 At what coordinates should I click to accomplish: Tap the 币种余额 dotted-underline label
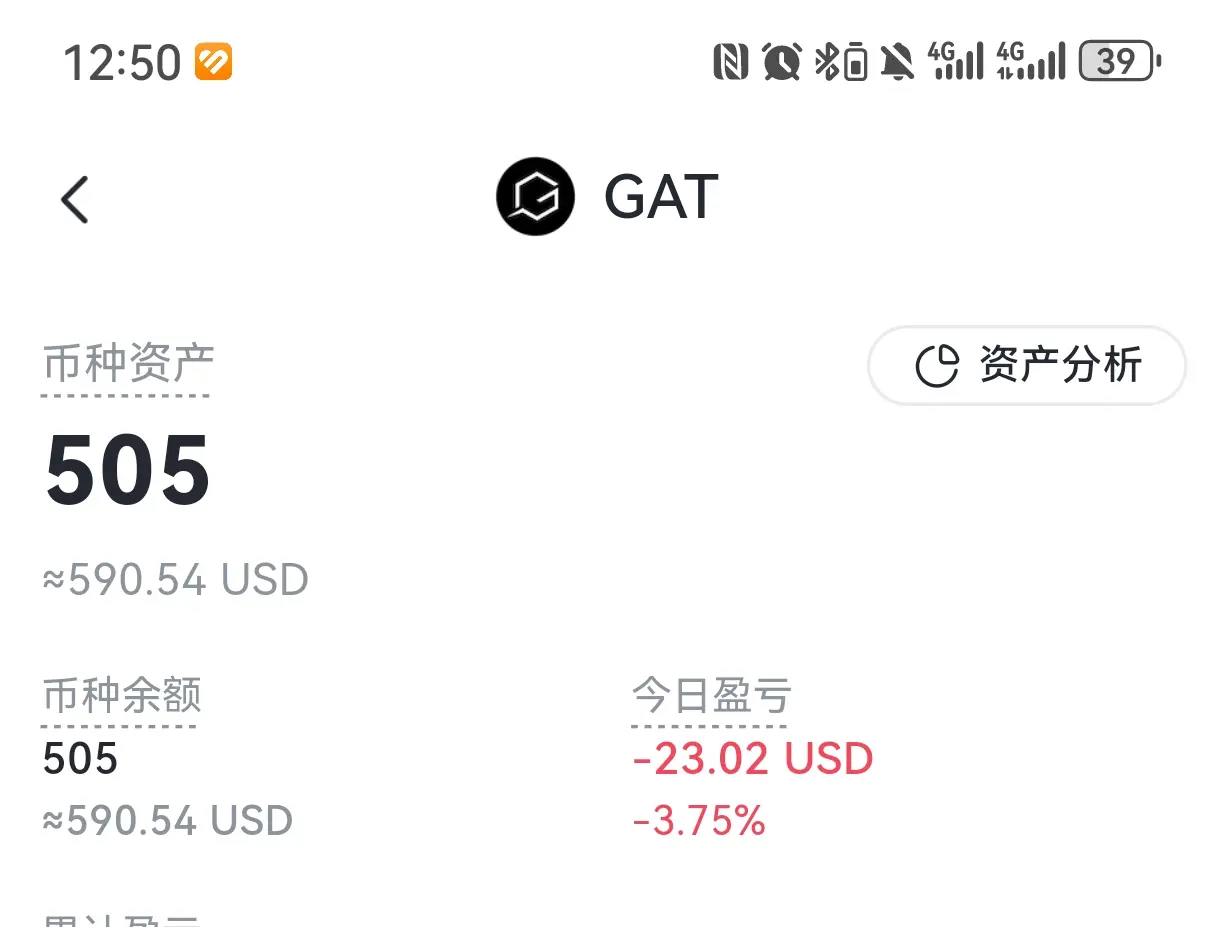pos(122,697)
